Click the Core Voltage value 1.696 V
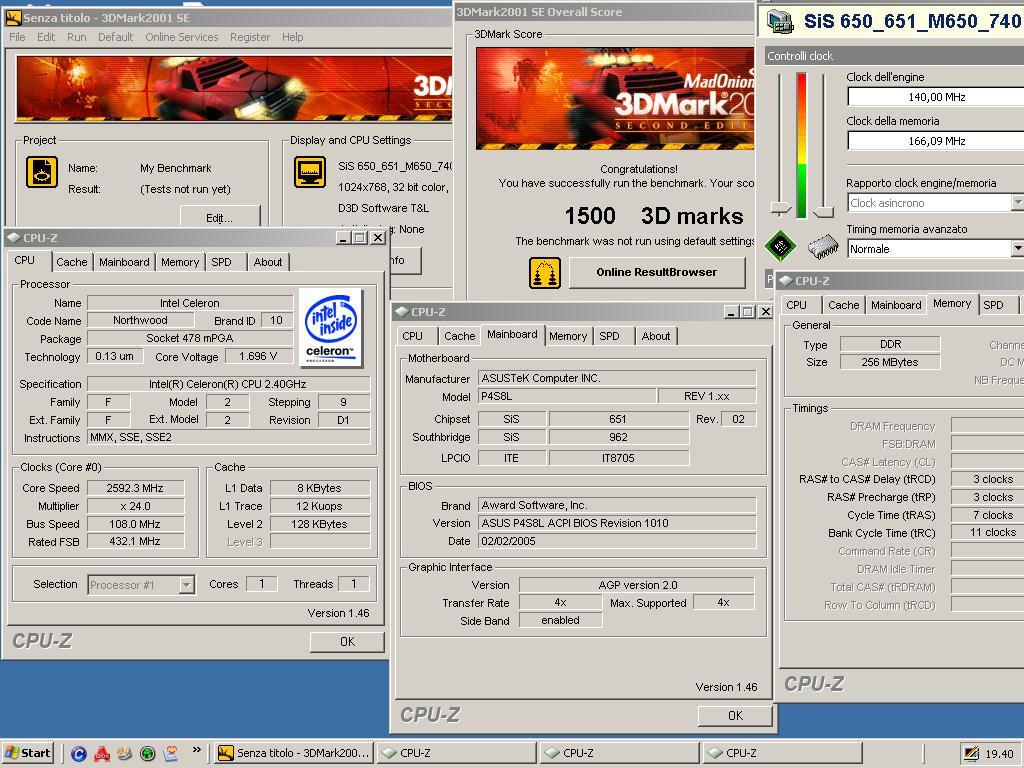 [259, 356]
